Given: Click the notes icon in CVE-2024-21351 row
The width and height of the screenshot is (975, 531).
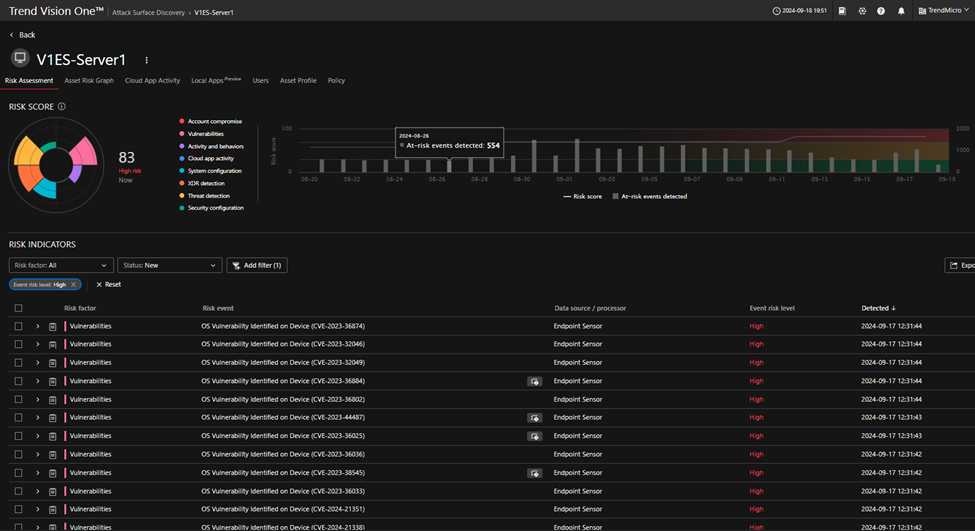Looking at the screenshot, I should (53, 510).
